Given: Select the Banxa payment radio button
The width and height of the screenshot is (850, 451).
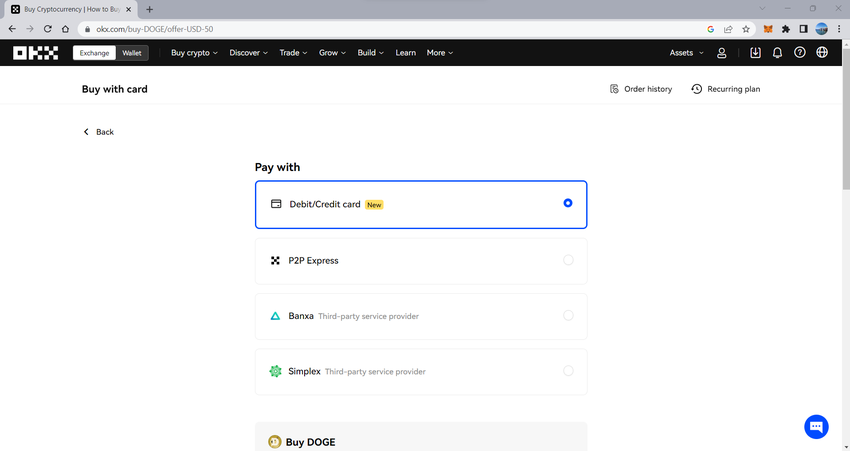Looking at the screenshot, I should tap(568, 316).
